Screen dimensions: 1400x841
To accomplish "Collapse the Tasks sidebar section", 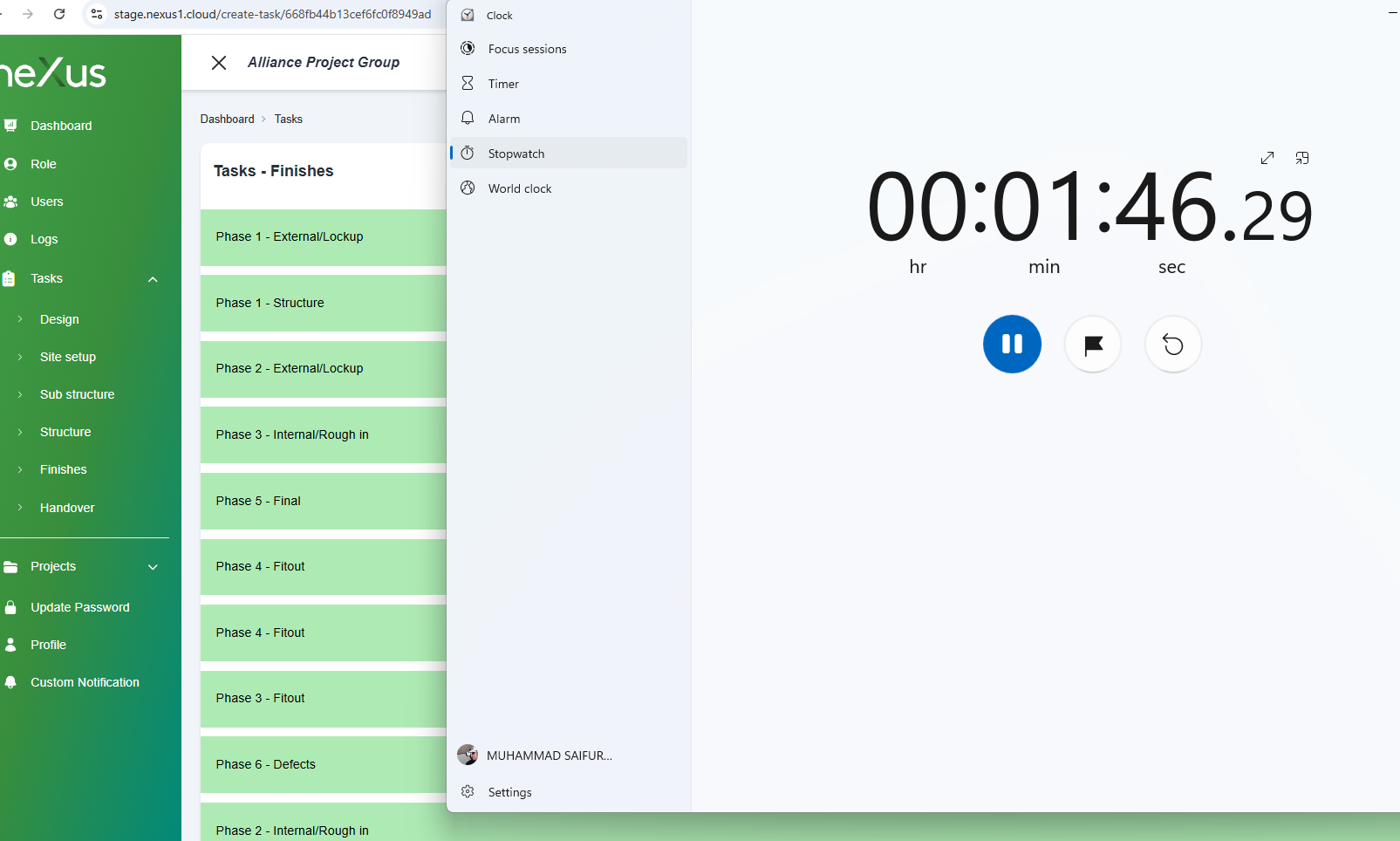I will (x=153, y=279).
